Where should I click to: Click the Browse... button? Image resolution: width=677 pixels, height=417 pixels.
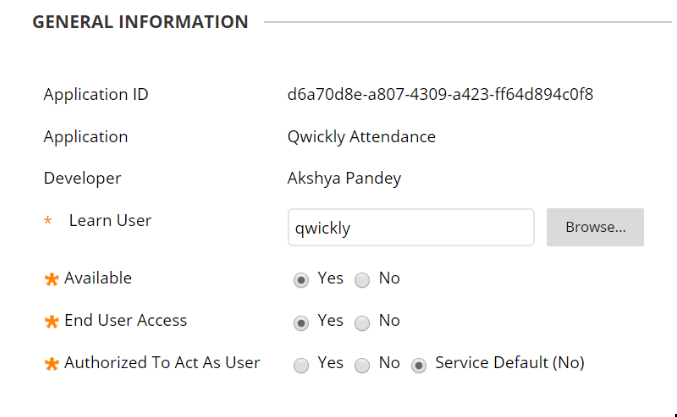point(595,227)
